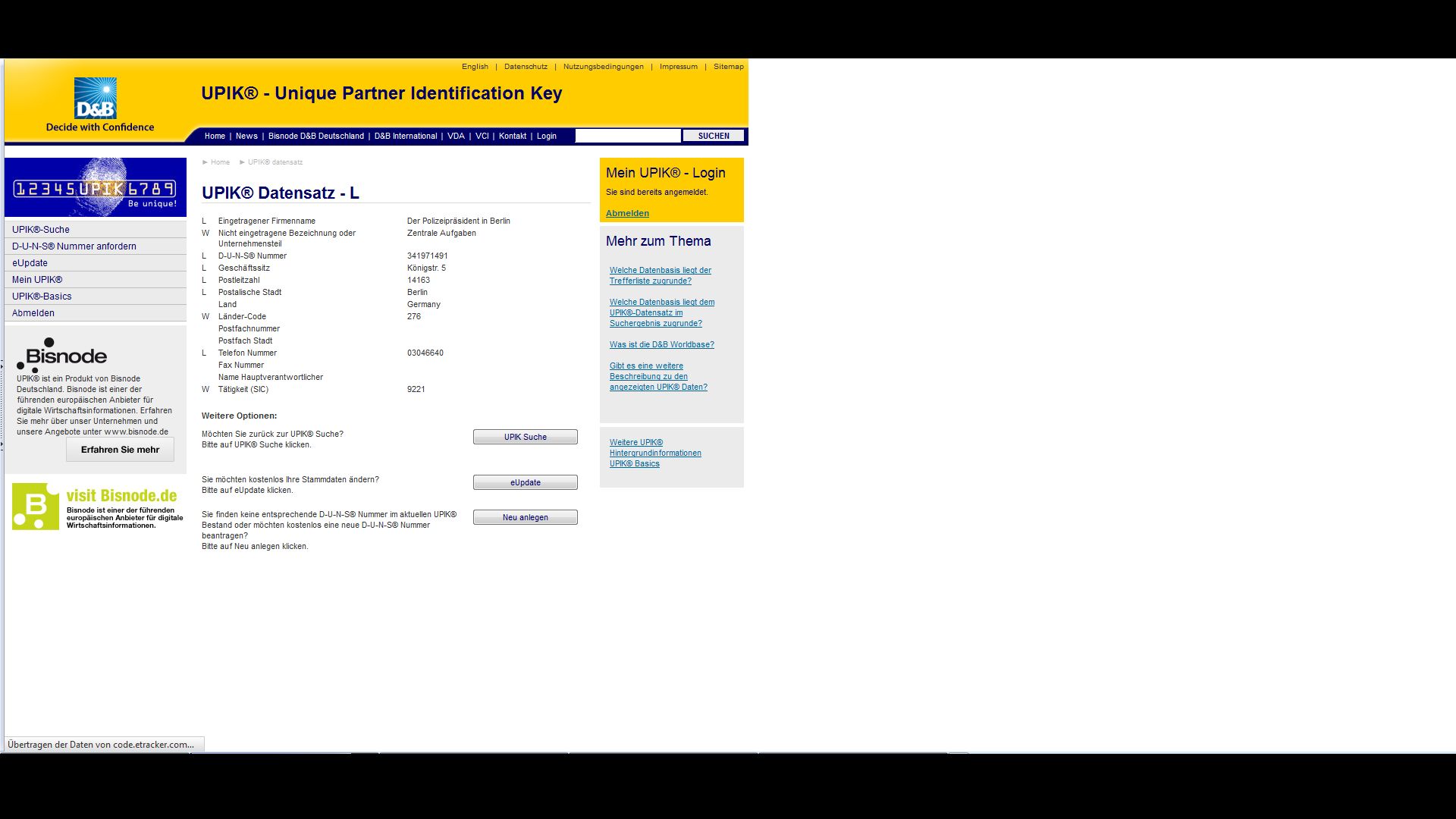1456x819 pixels.
Task: Click the D-U-N-S number 341971491
Action: (427, 256)
